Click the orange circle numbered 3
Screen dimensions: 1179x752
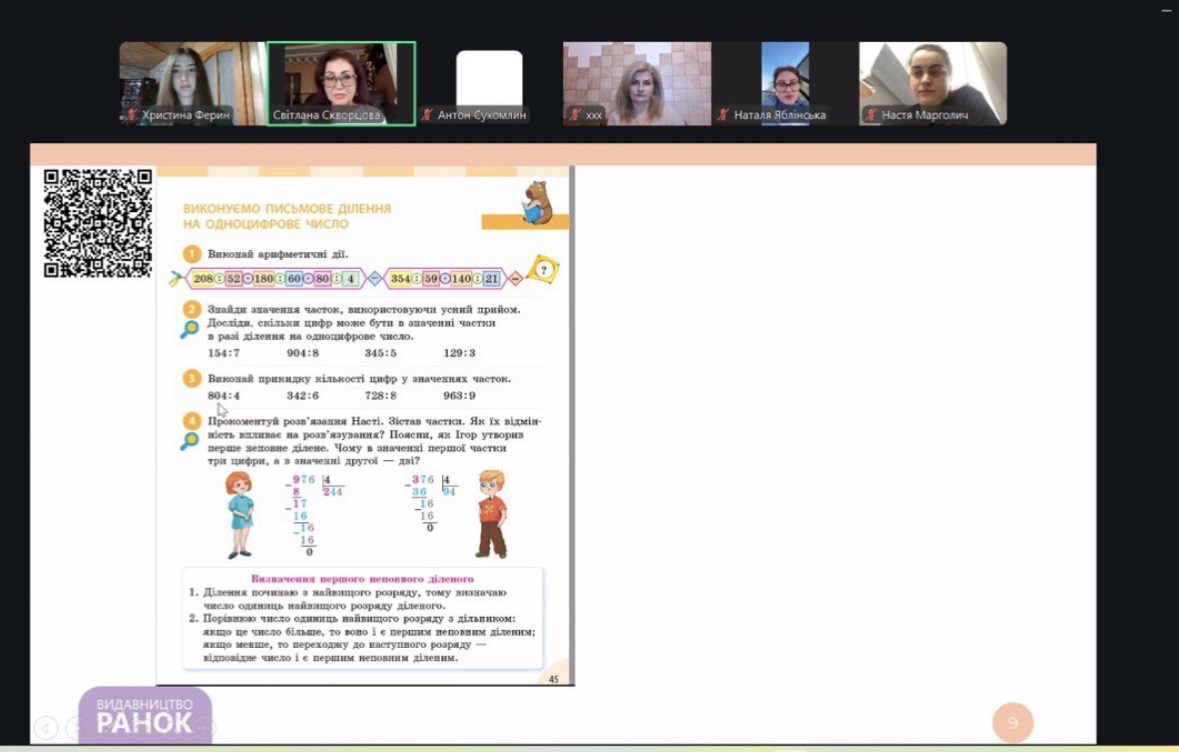pyautogui.click(x=191, y=378)
